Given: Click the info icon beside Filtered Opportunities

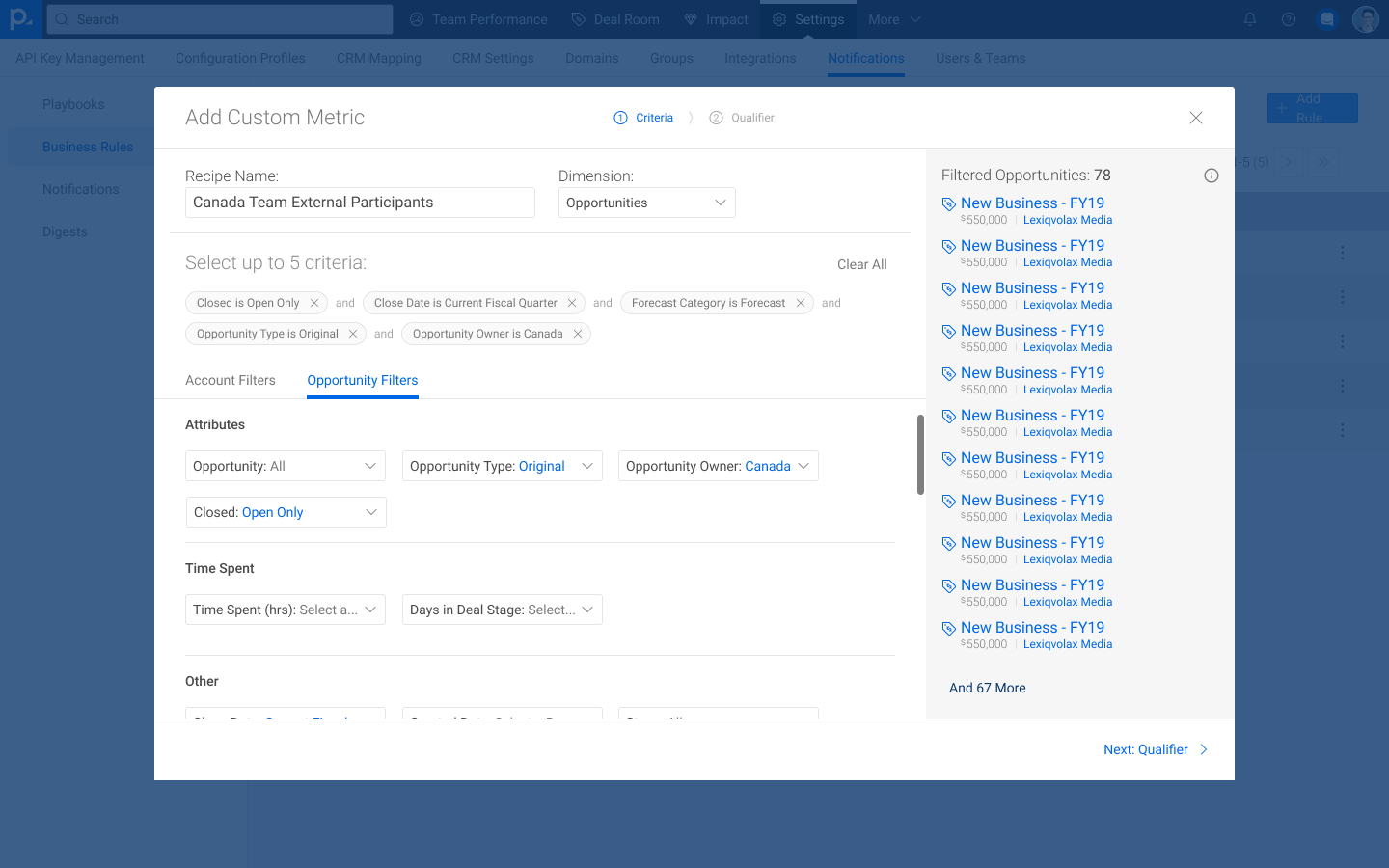Looking at the screenshot, I should coord(1212,176).
